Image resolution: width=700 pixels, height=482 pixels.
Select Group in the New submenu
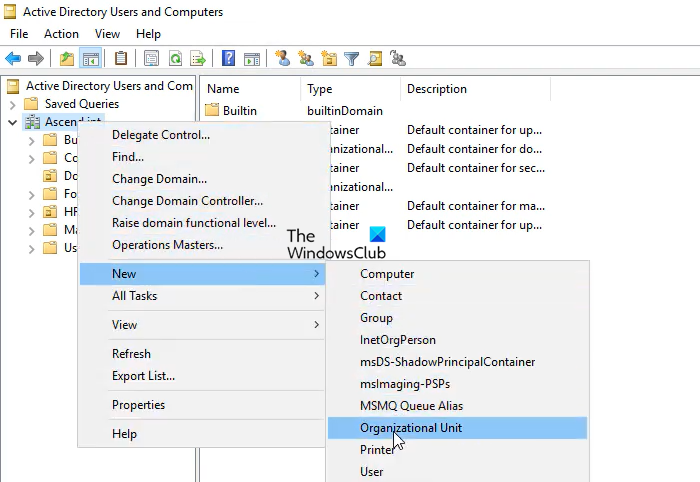458,318
